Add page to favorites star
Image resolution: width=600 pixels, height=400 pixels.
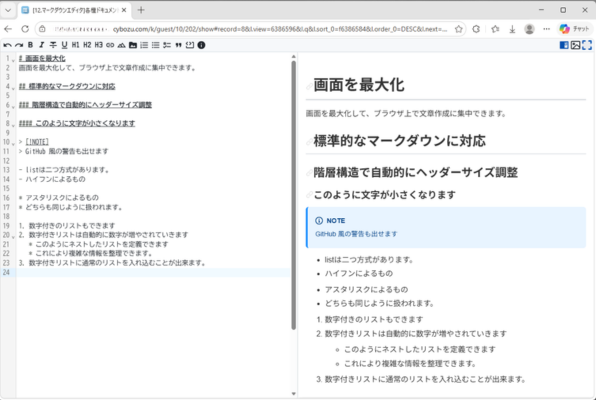click(x=458, y=29)
